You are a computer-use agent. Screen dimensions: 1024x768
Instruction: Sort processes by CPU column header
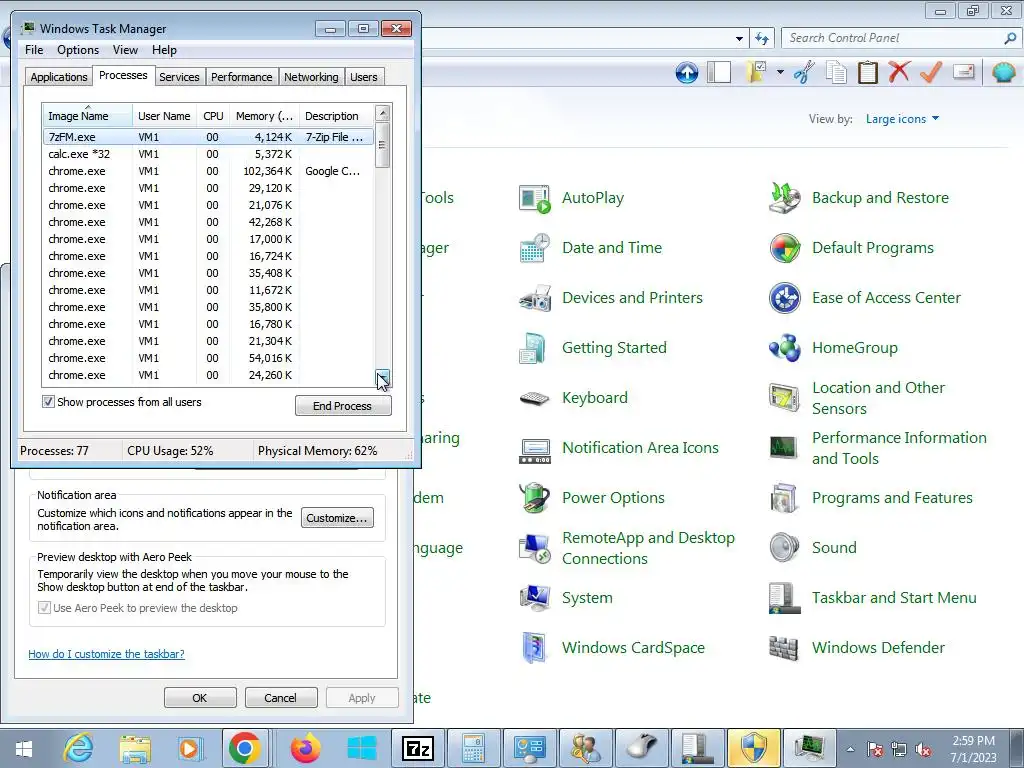coord(213,116)
